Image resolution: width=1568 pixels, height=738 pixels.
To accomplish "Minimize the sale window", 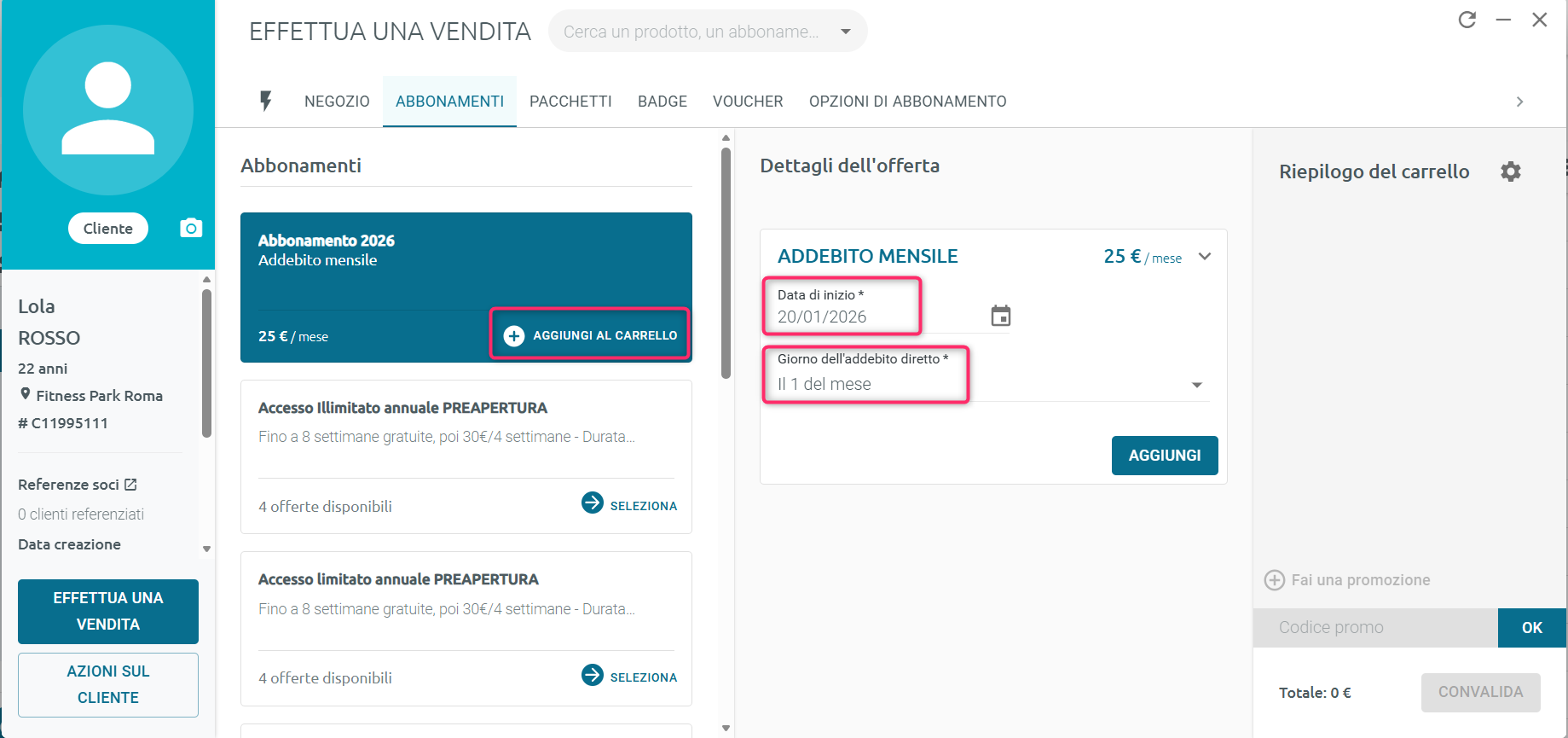I will click(1503, 20).
